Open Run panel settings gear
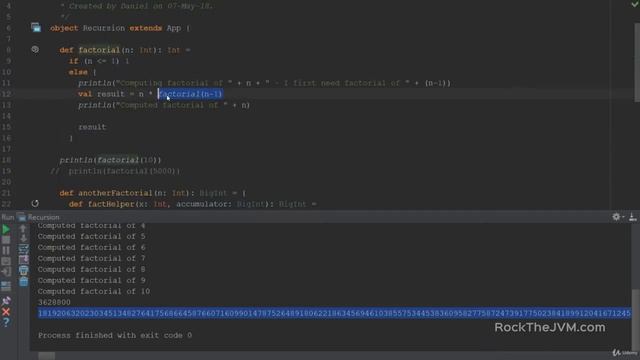 (x=616, y=217)
